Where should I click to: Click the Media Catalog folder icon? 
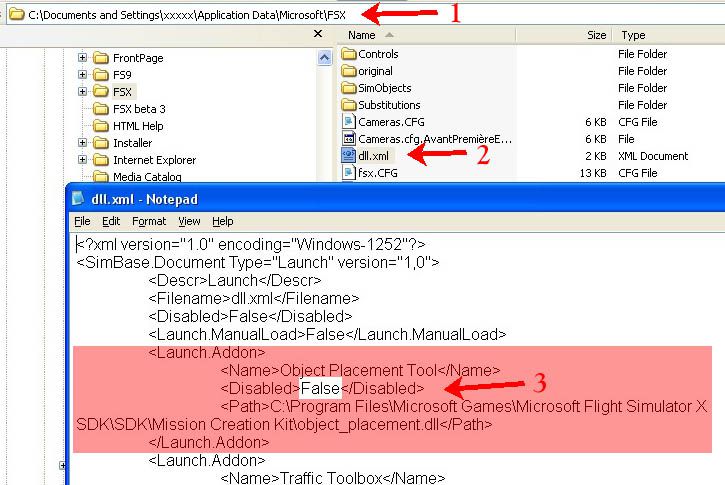click(100, 176)
